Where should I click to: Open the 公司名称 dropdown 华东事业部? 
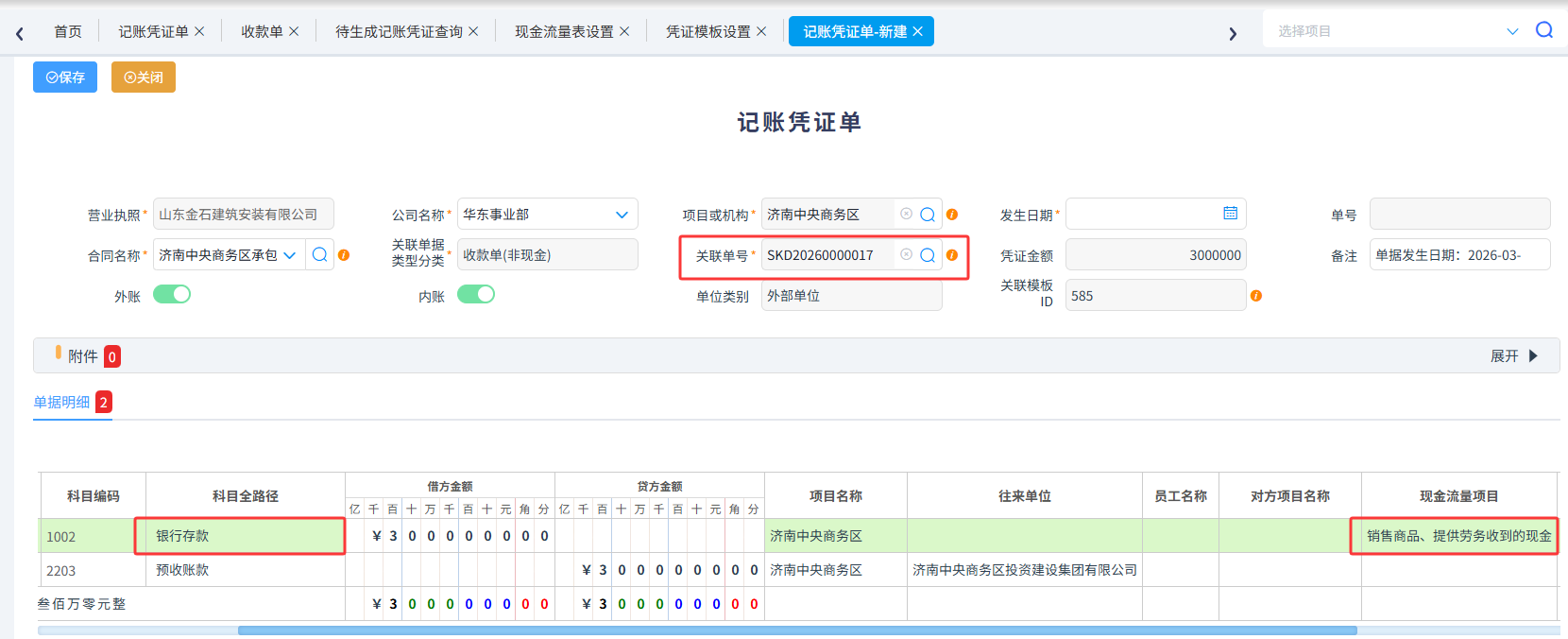(x=548, y=215)
